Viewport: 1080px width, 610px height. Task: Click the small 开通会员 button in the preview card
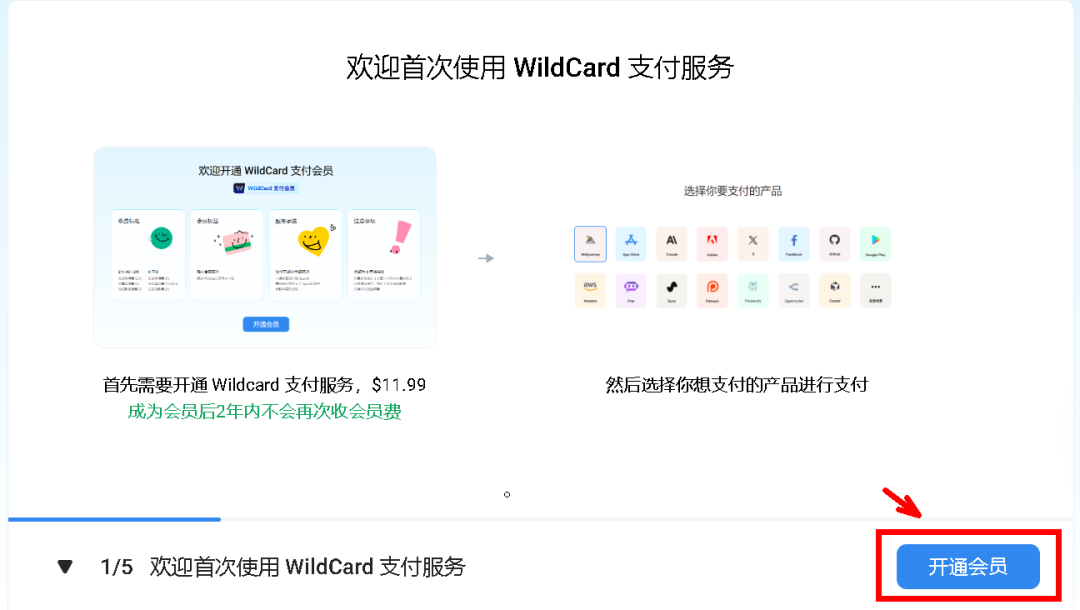tap(266, 324)
